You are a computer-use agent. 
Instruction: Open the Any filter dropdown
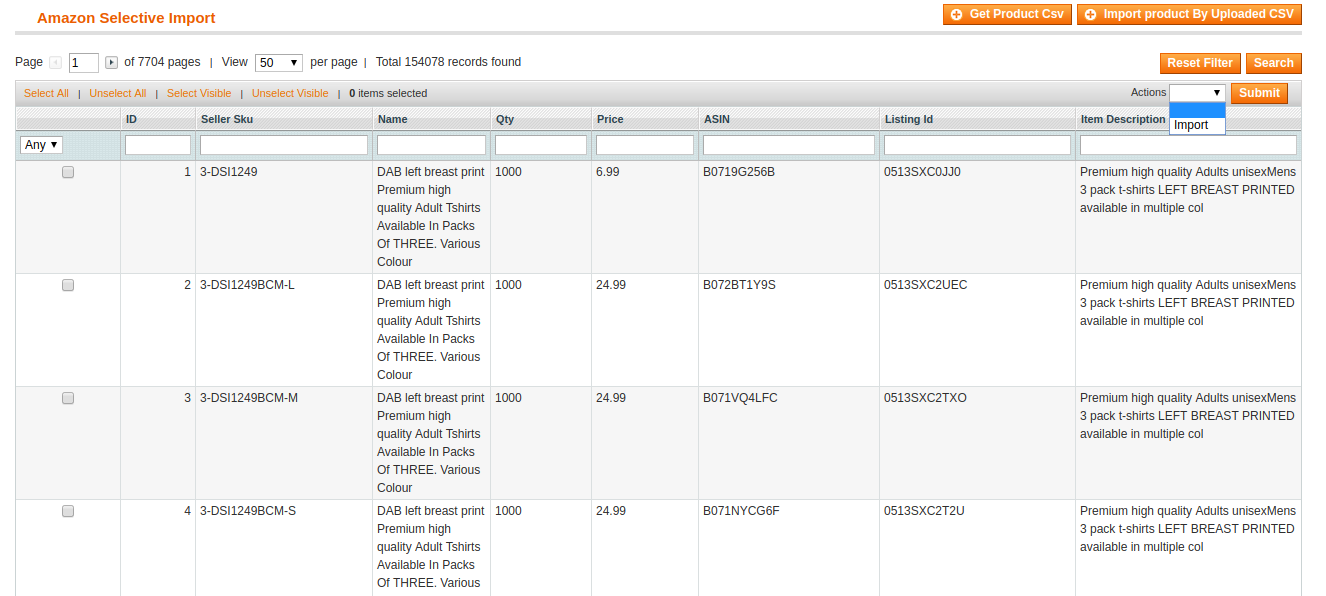pos(41,145)
